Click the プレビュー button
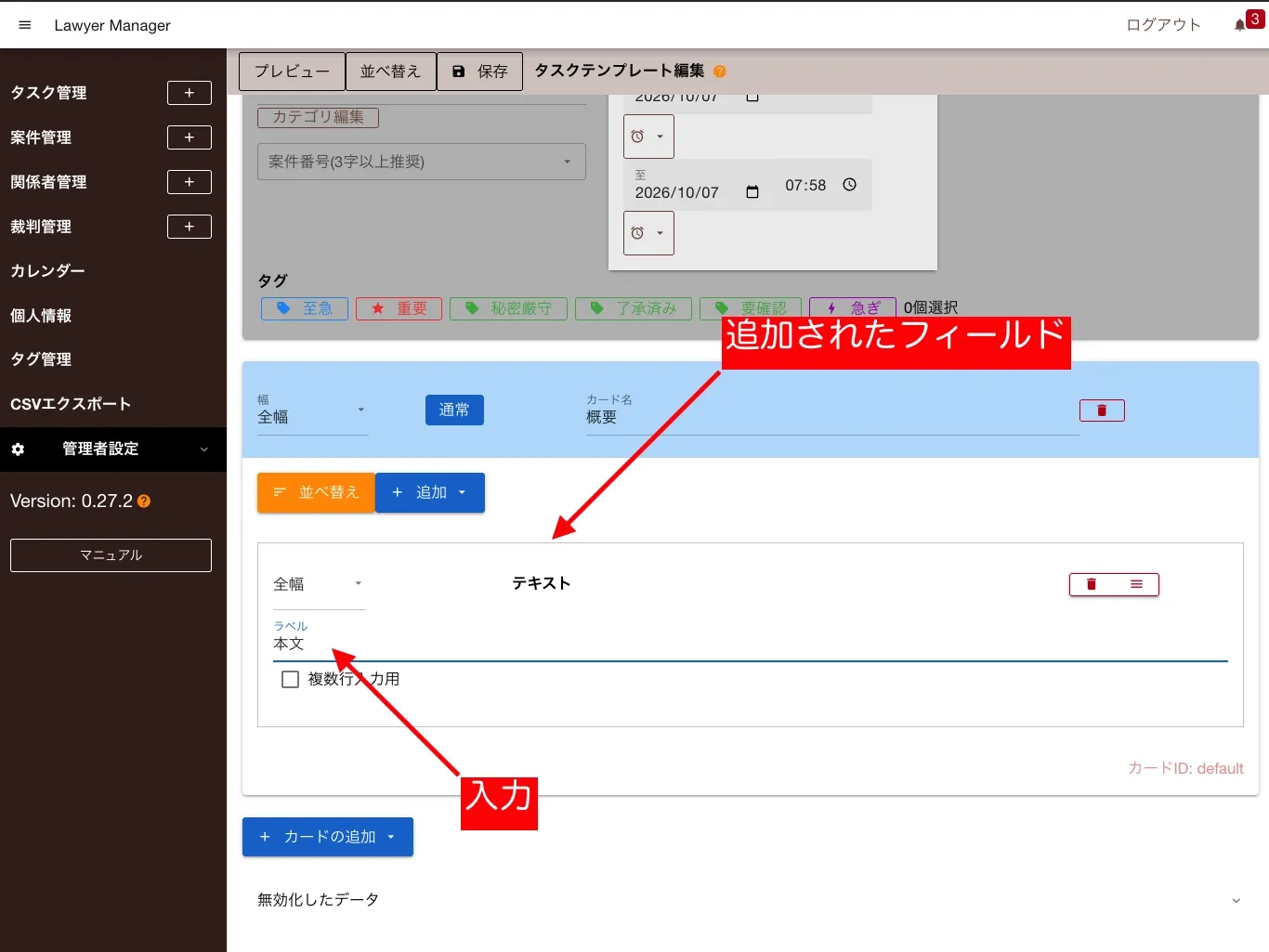The width and height of the screenshot is (1269, 952). point(292,72)
